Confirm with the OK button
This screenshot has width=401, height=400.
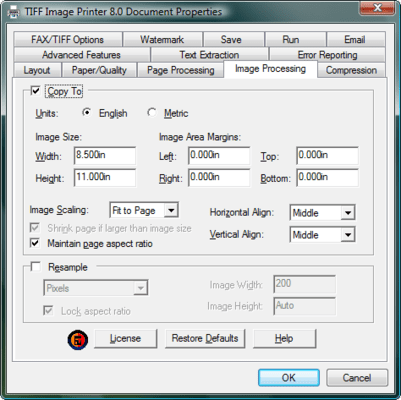(289, 378)
